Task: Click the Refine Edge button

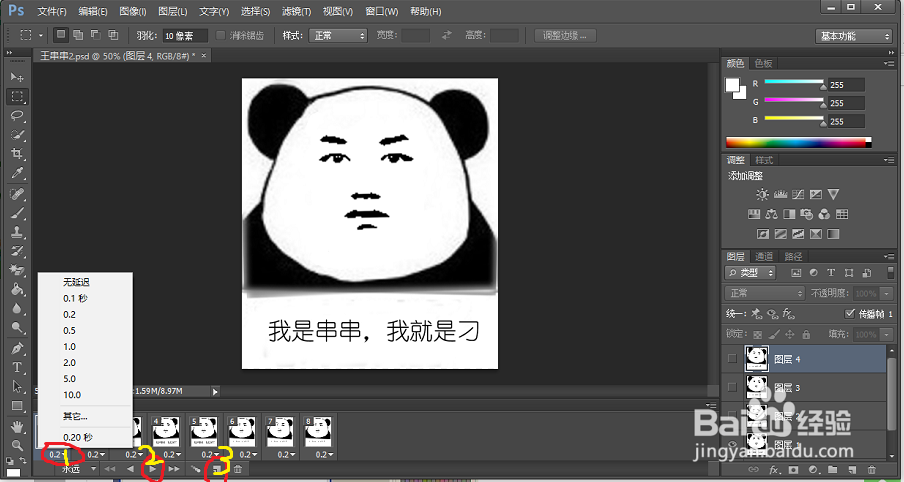Action: pyautogui.click(x=565, y=36)
